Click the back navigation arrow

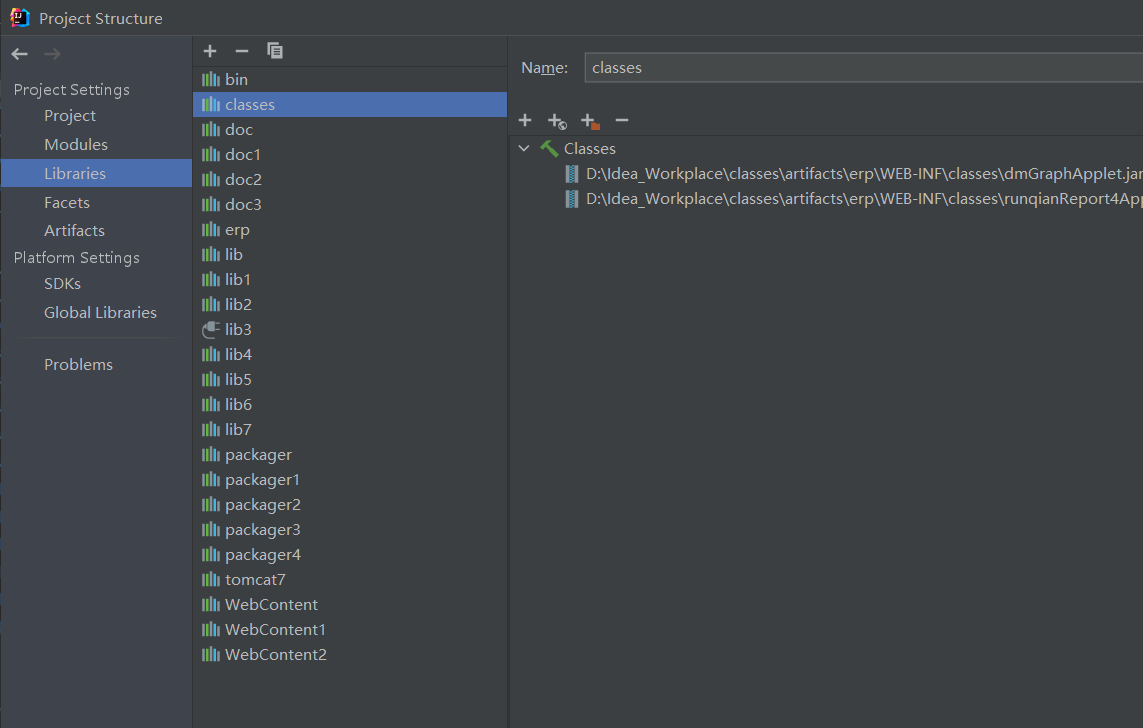pos(19,54)
